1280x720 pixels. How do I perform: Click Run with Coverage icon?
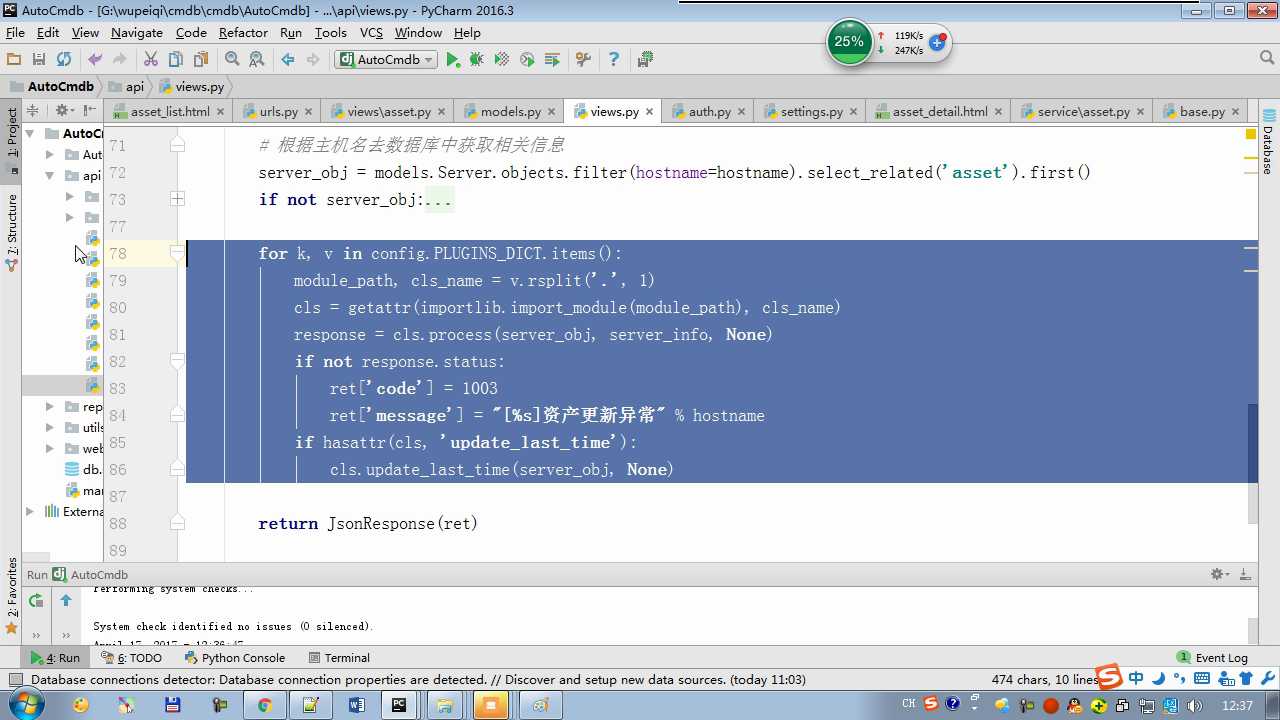[502, 60]
